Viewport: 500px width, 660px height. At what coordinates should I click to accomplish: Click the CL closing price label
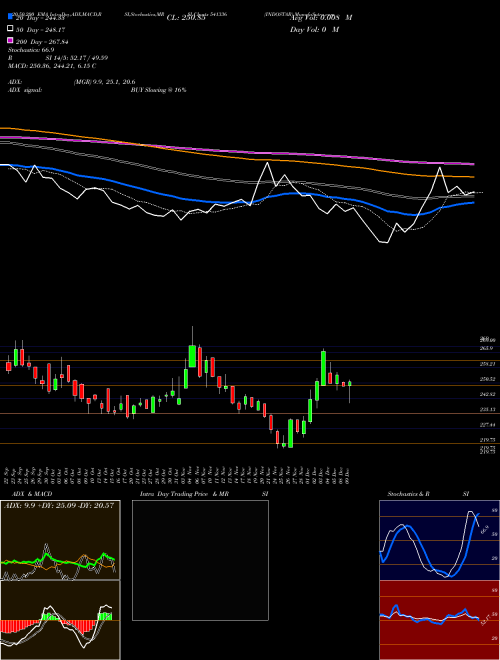click(x=186, y=18)
